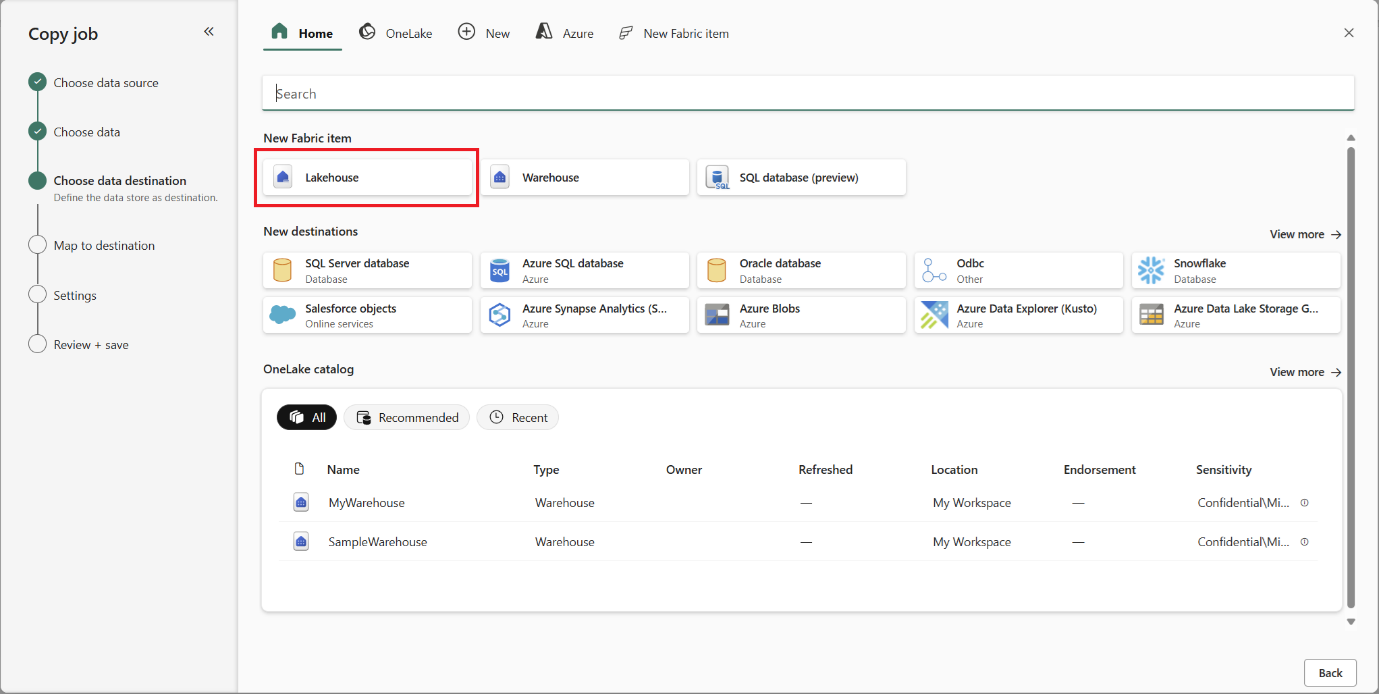Screen dimensions: 1379x694
Task: Pick SQL database (preview) tile
Action: point(801,177)
